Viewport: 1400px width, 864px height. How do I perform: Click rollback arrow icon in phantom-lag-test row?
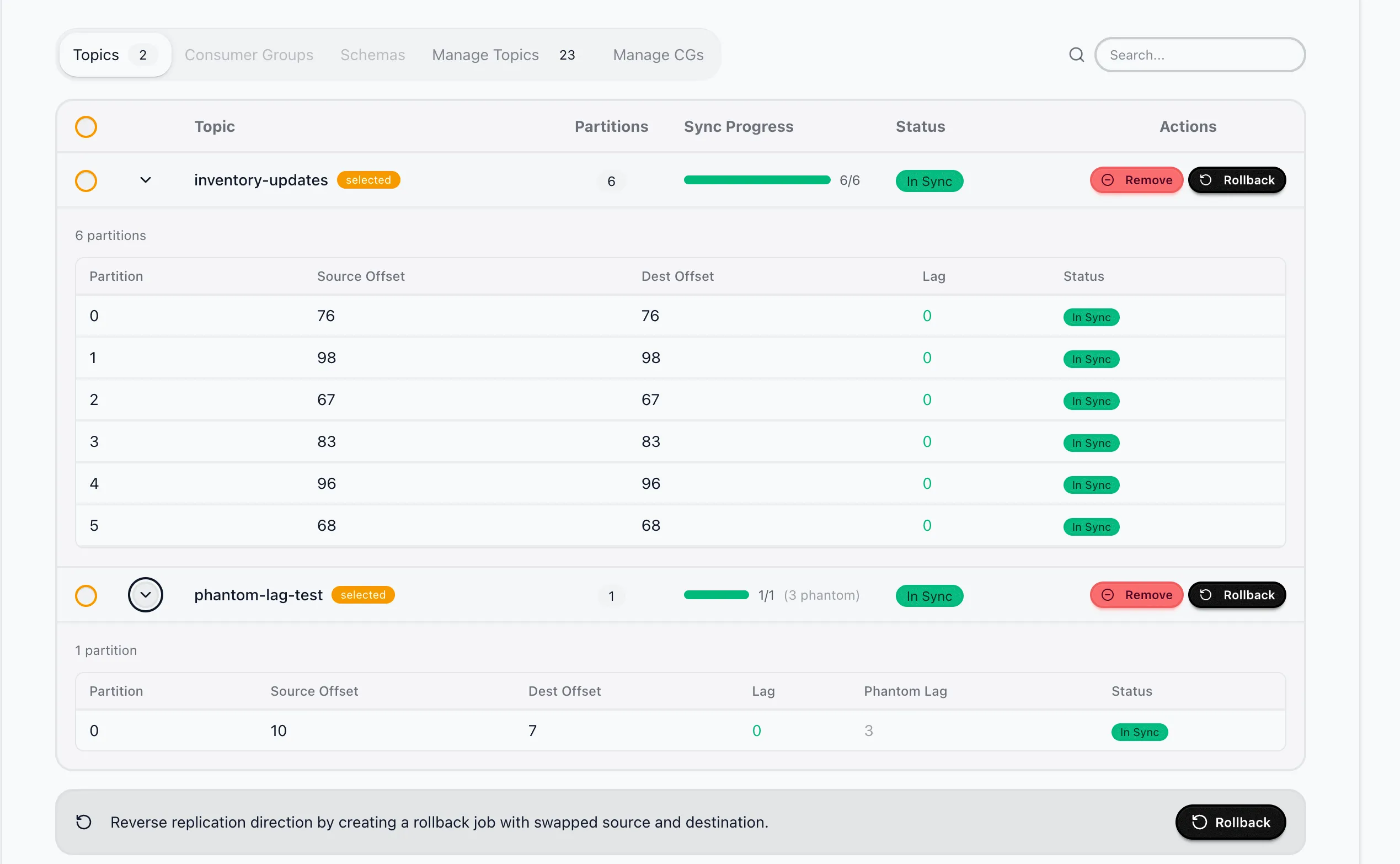click(x=1205, y=595)
